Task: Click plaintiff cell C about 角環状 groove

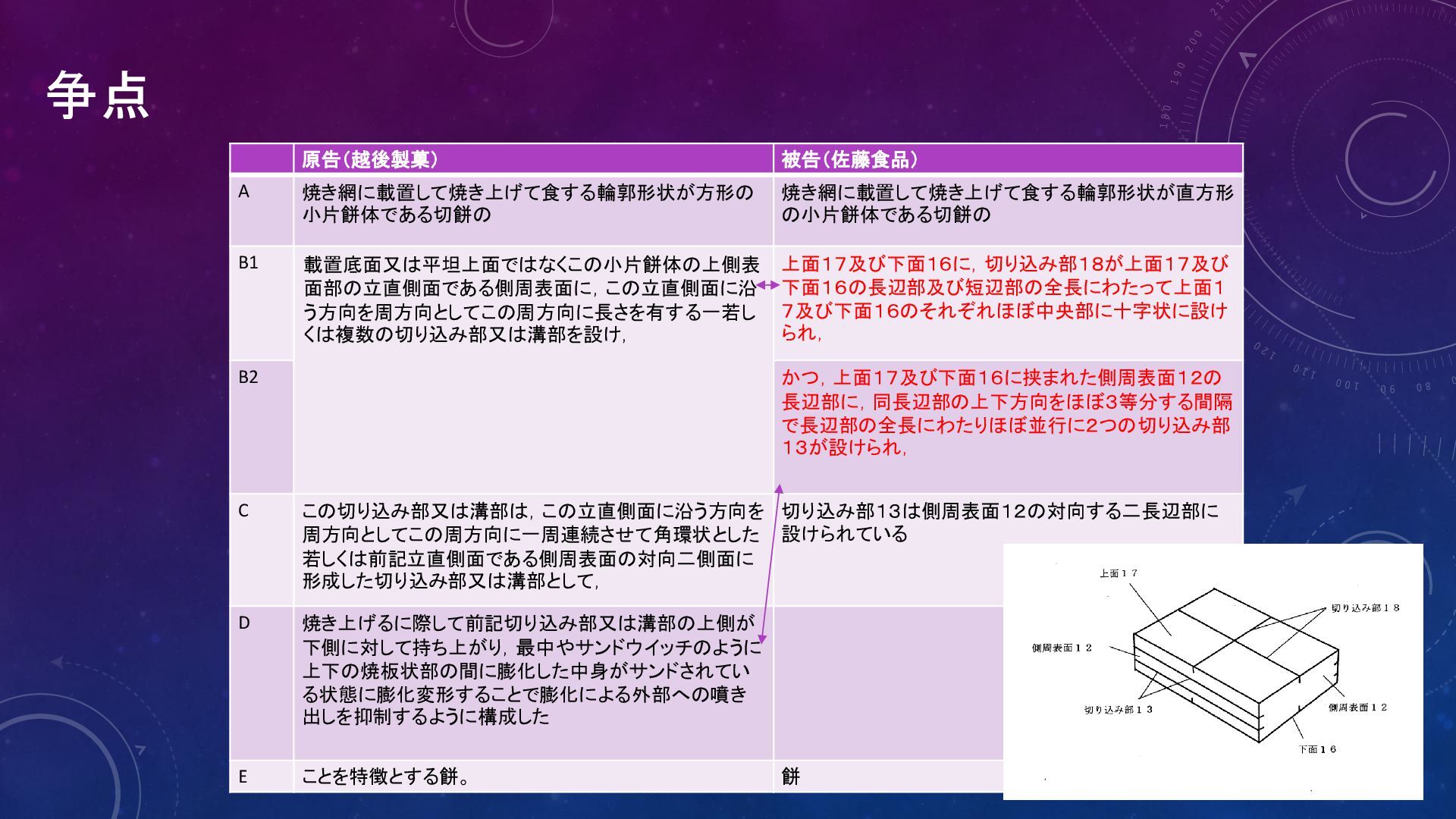Action: point(532,546)
